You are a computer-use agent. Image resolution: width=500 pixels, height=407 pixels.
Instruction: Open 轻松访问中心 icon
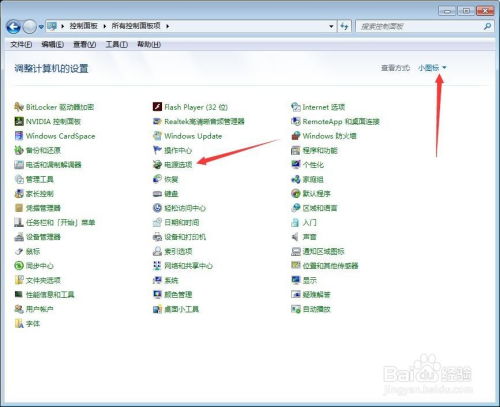157,208
